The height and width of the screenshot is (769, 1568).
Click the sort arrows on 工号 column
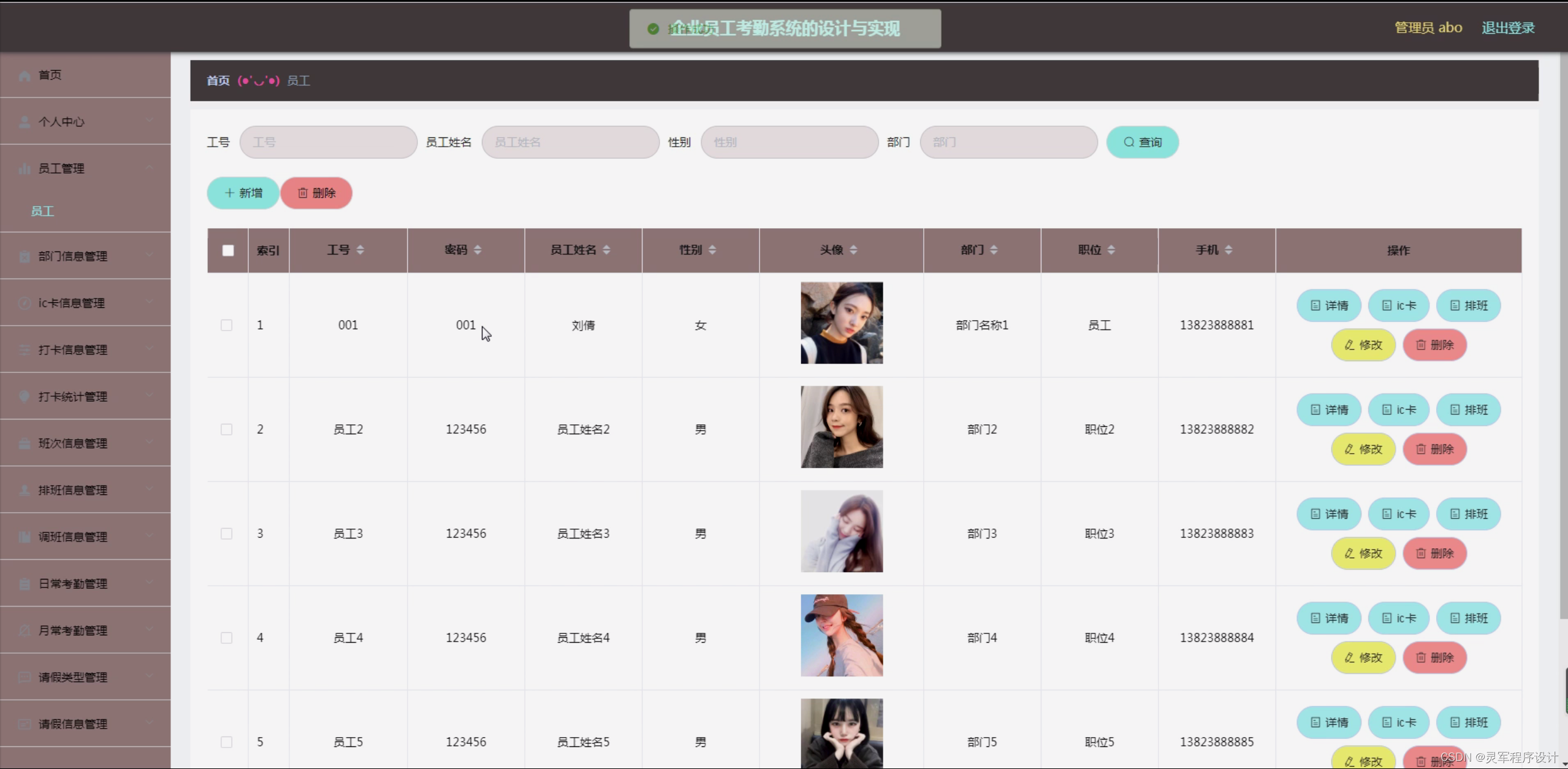pos(360,250)
